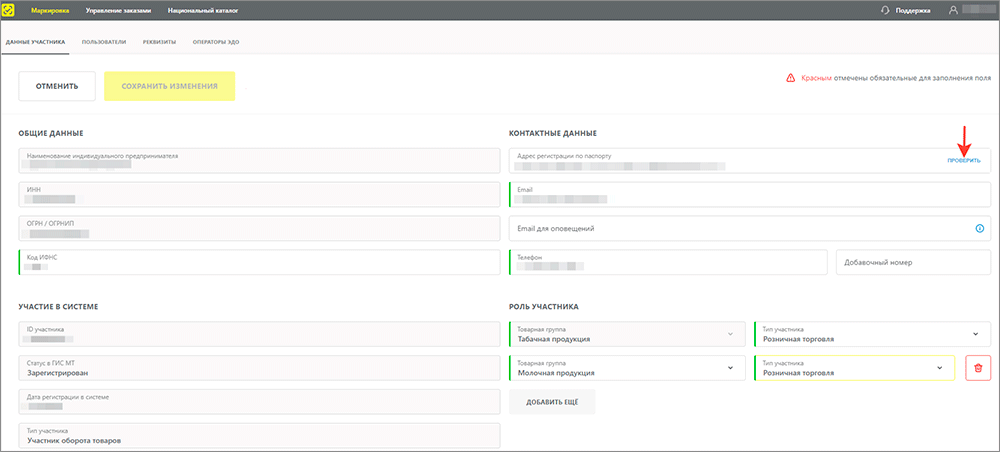
Task: Delete Молочная продукция role with trash icon
Action: [x=978, y=368]
